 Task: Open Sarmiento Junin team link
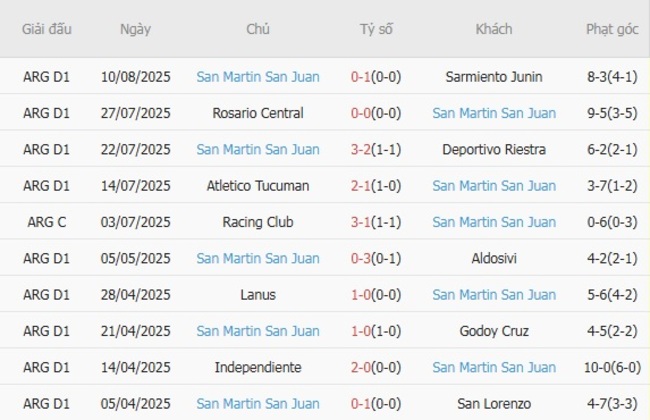coord(494,77)
